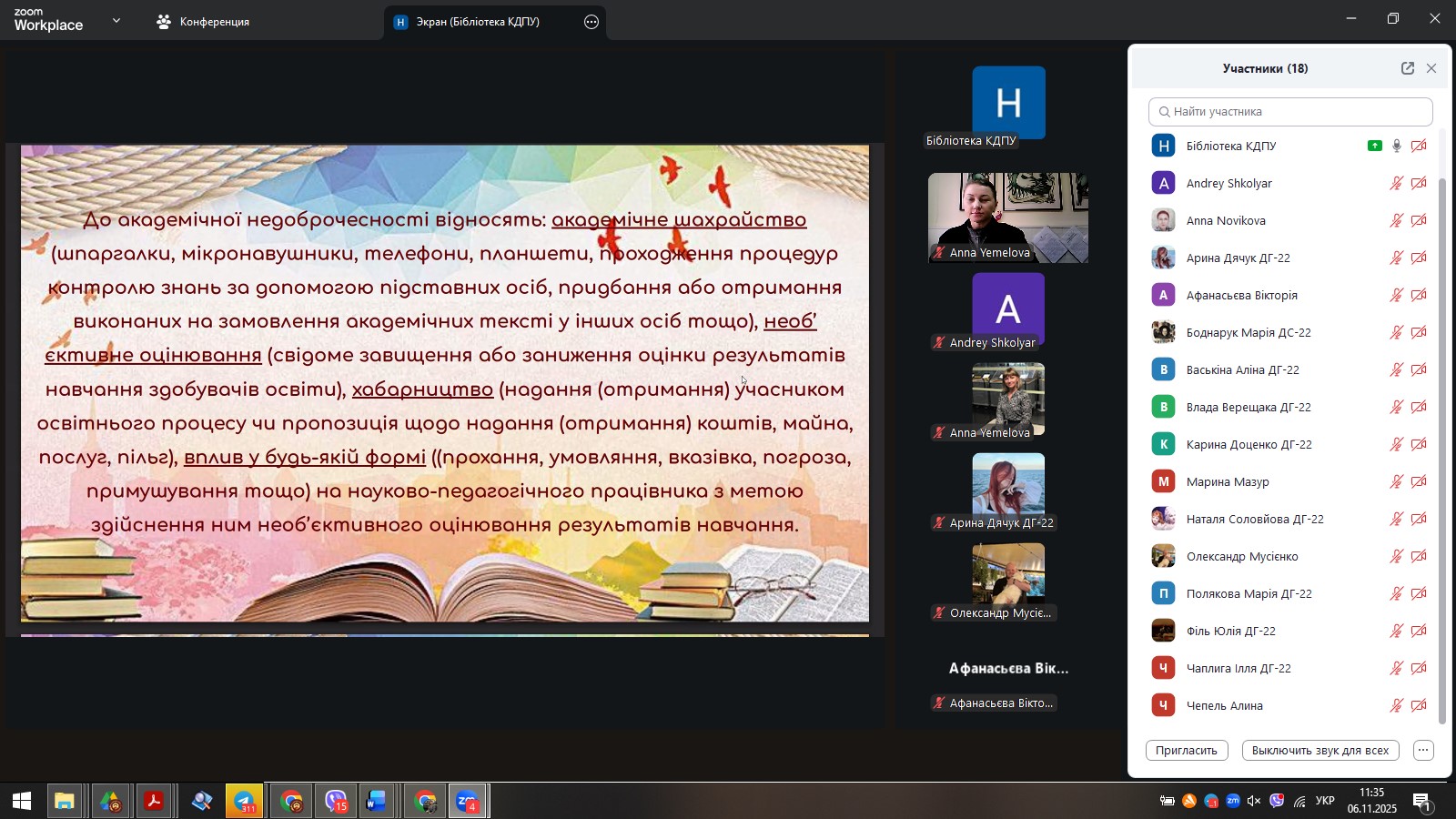Select the Экран (Бібліотека КДПУ) tab
1456x819 pixels.
[x=478, y=22]
